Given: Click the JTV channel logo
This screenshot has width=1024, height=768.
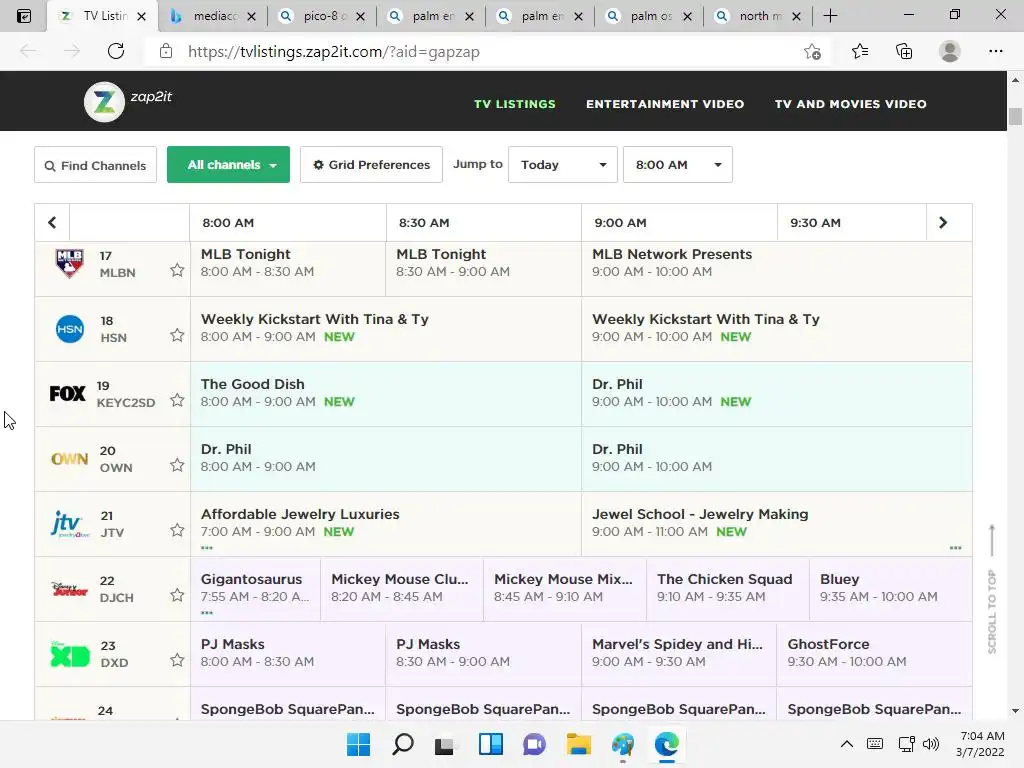Looking at the screenshot, I should (x=70, y=524).
